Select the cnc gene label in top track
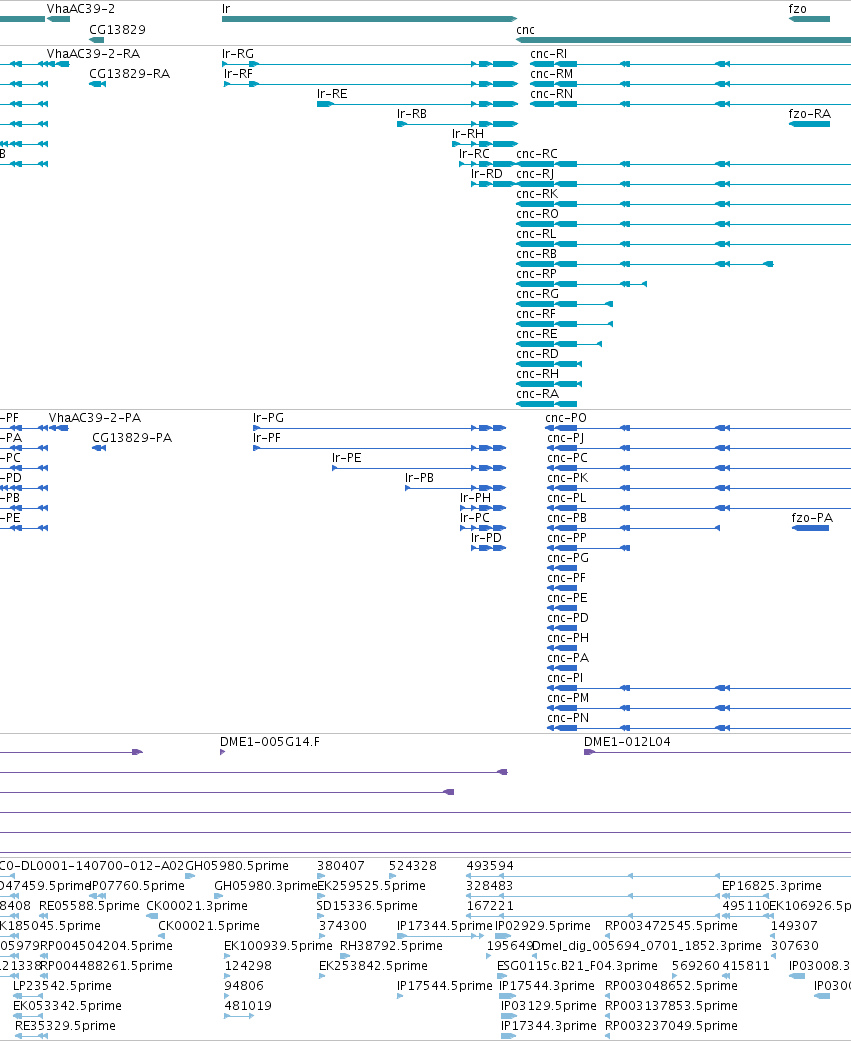Screen dimensions: 851x1041 tap(525, 30)
